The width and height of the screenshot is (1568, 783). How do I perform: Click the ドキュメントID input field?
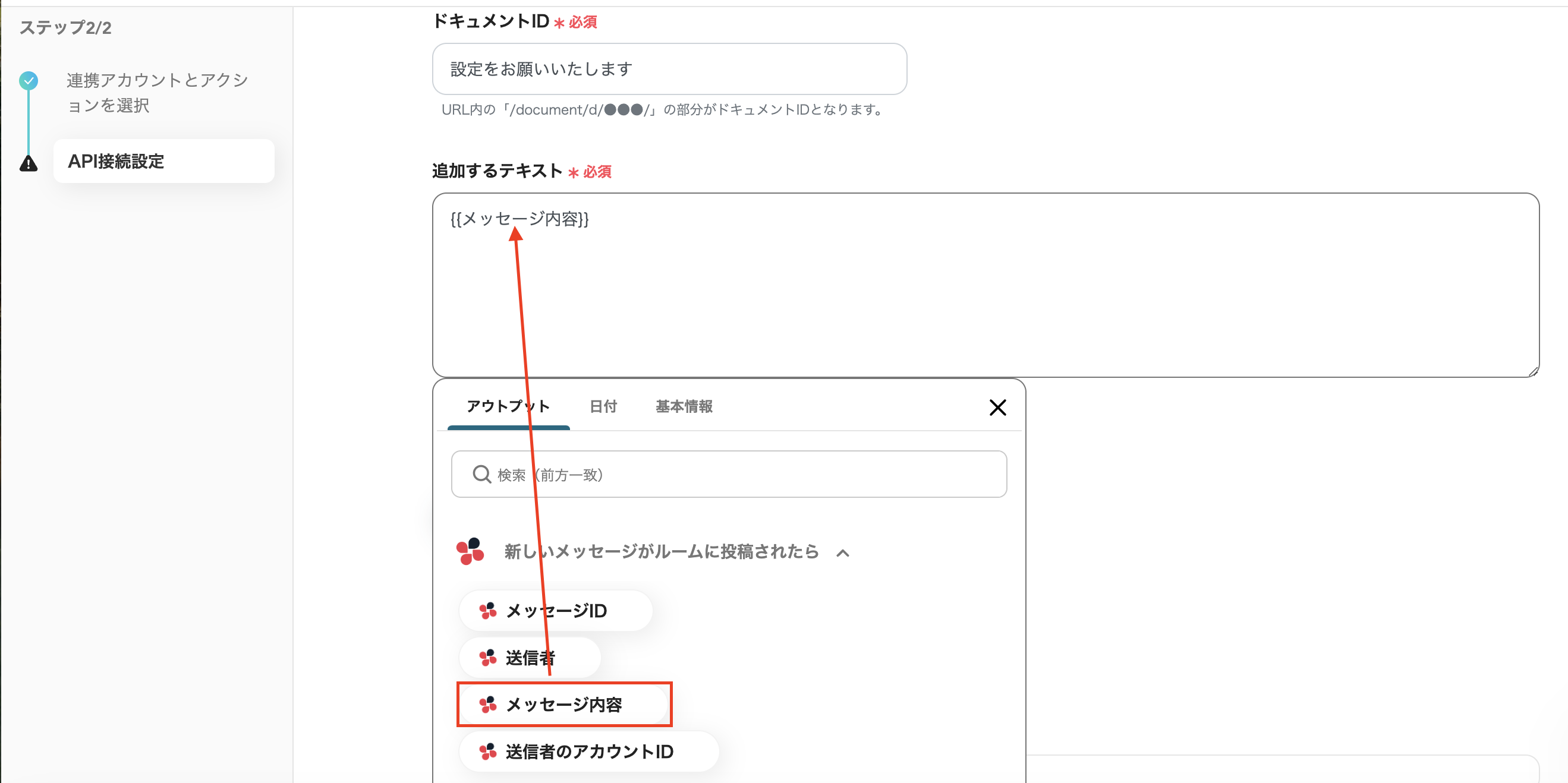[x=668, y=69]
